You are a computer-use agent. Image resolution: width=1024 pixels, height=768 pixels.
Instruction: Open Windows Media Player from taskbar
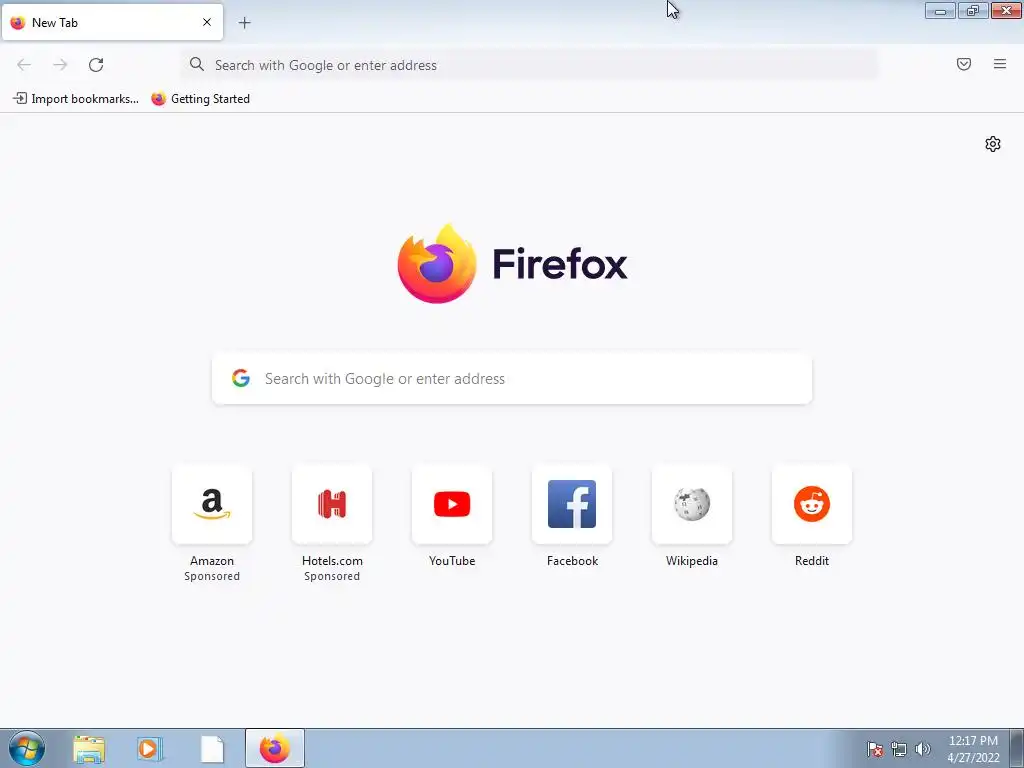[150, 748]
